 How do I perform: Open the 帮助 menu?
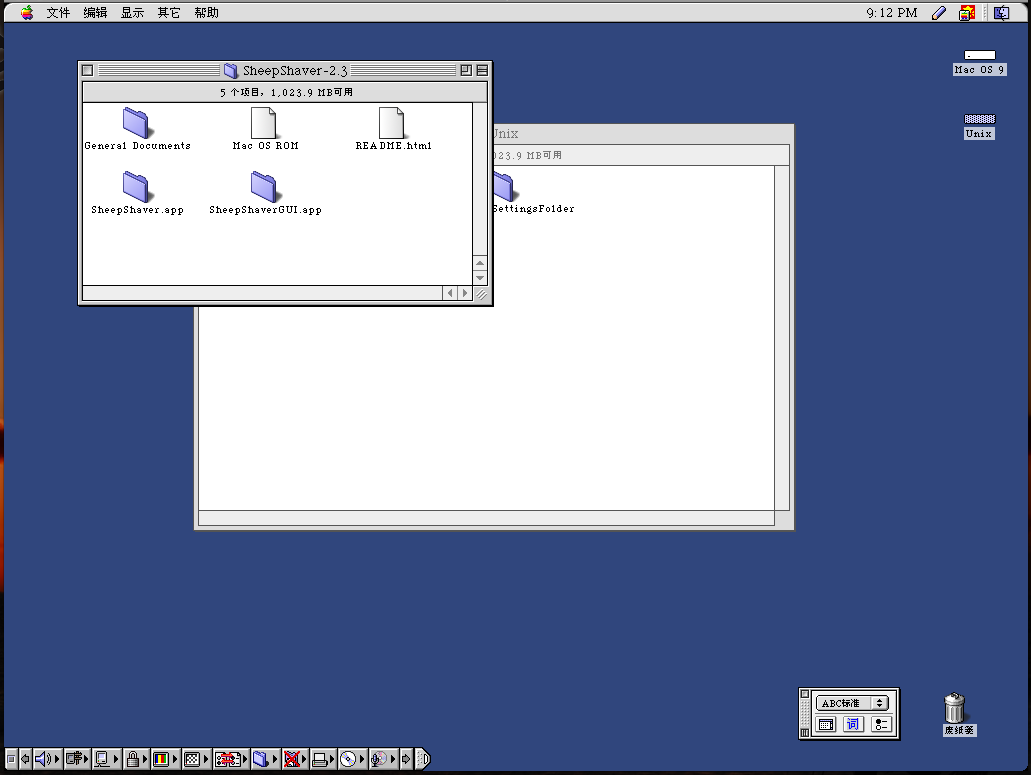pos(206,12)
